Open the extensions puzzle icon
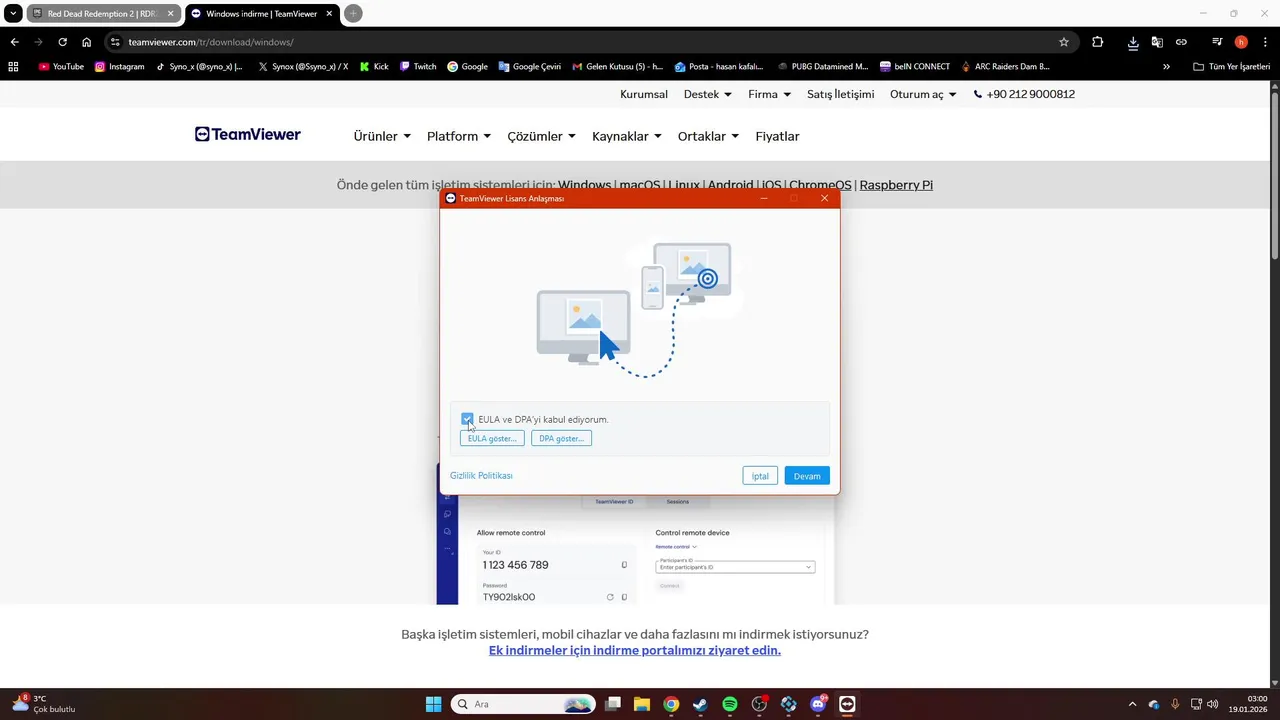The height and width of the screenshot is (720, 1280). (1098, 42)
